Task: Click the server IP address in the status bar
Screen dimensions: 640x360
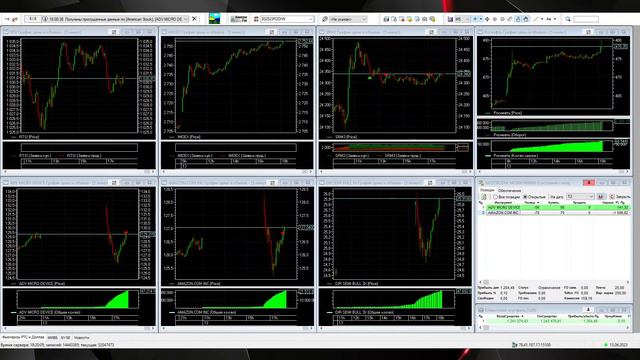Action: (x=534, y=345)
